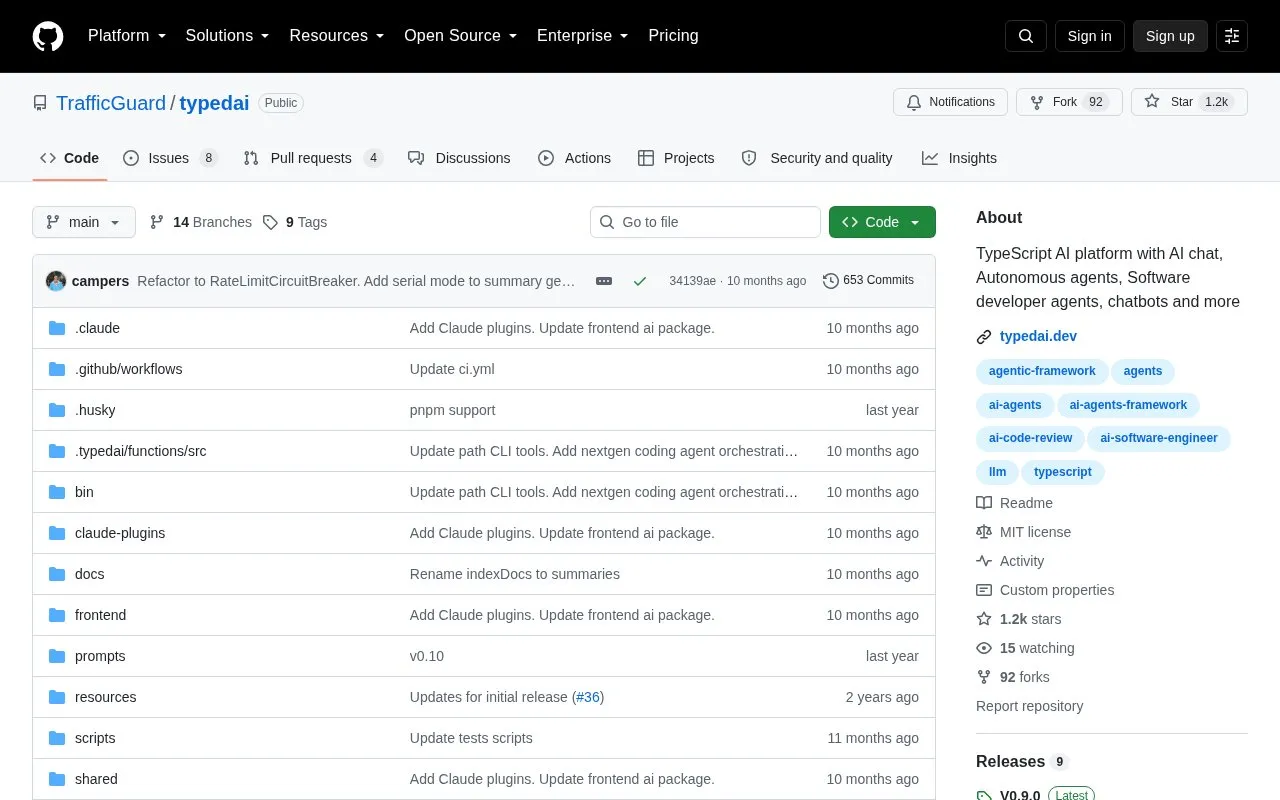The height and width of the screenshot is (800, 1280).
Task: Expand the Open Source menu
Action: 460,36
